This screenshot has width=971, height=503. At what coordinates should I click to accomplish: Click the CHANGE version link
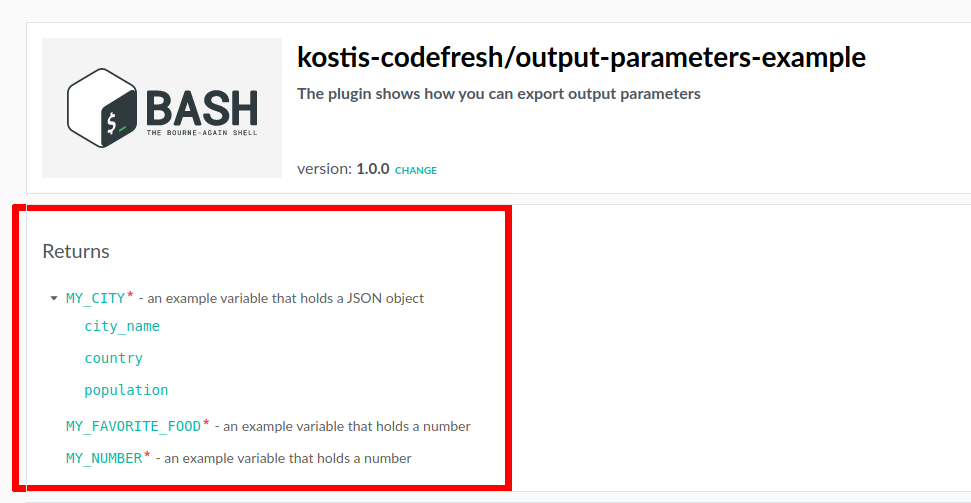(x=416, y=170)
